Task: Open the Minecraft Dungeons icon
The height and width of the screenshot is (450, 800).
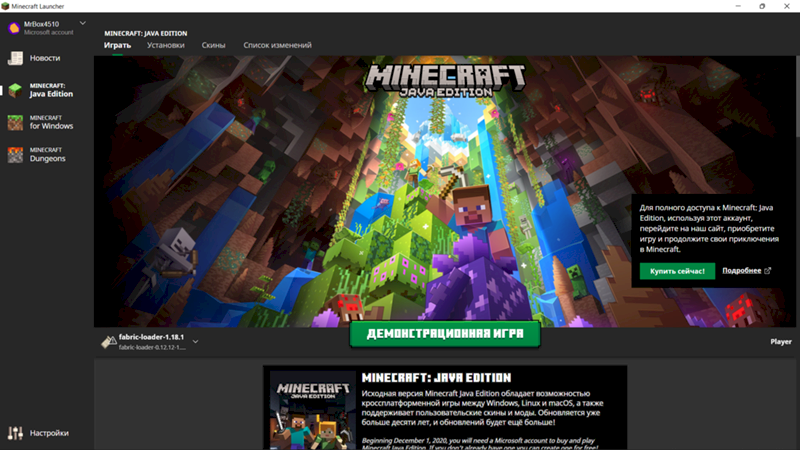Action: click(15, 154)
